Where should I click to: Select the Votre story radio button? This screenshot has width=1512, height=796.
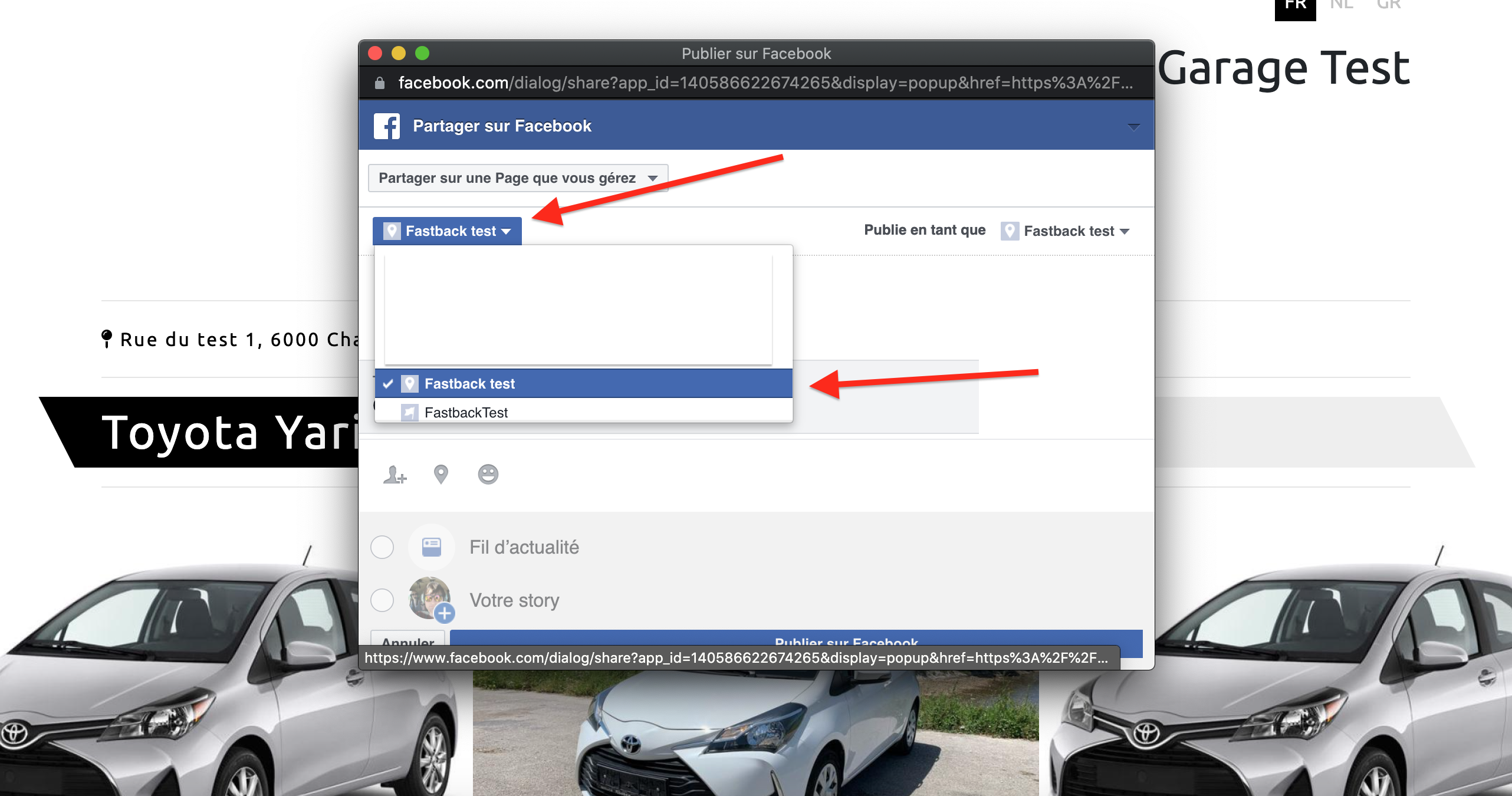coord(382,600)
